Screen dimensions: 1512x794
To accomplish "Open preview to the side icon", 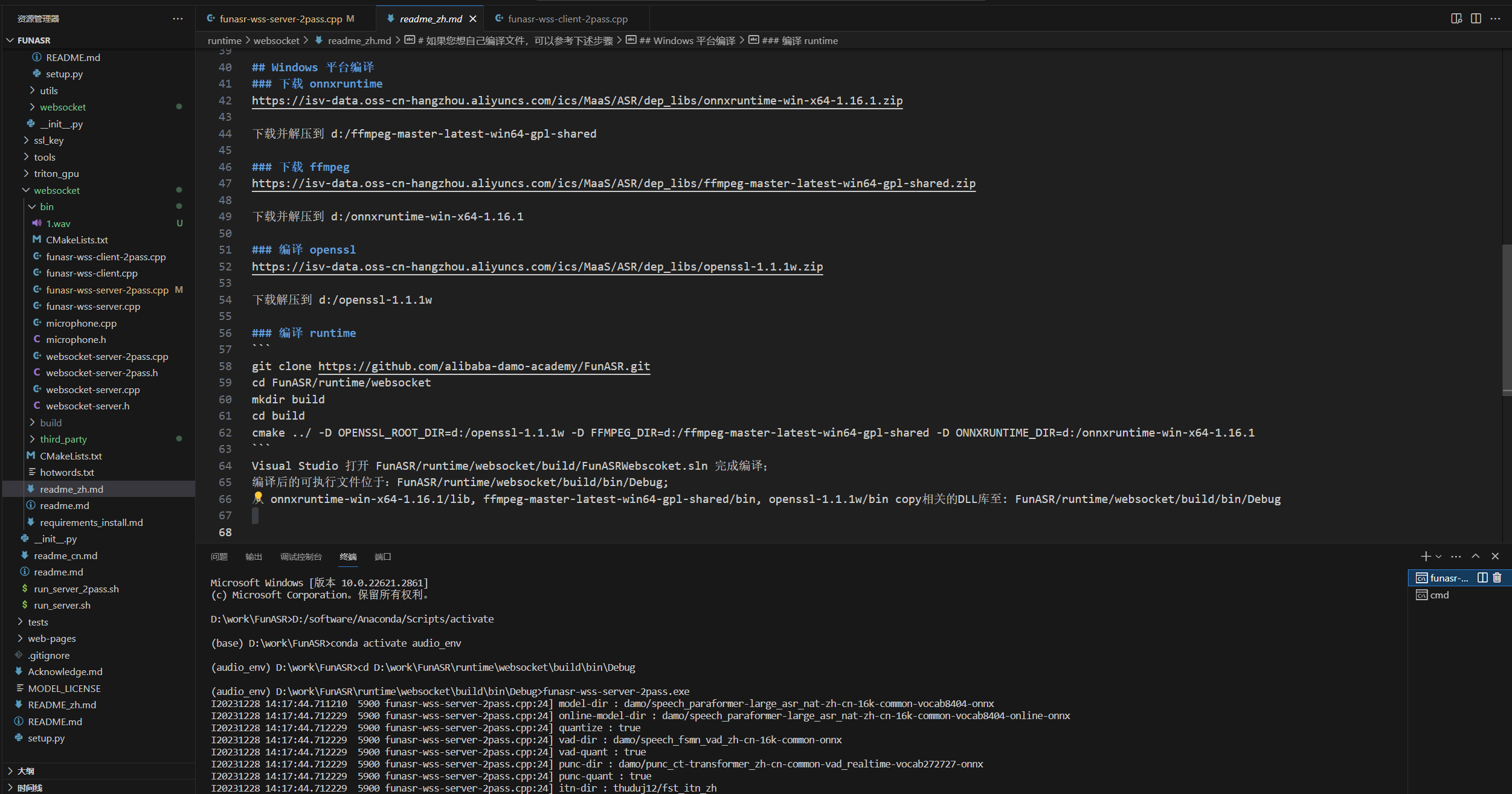I will point(1456,19).
